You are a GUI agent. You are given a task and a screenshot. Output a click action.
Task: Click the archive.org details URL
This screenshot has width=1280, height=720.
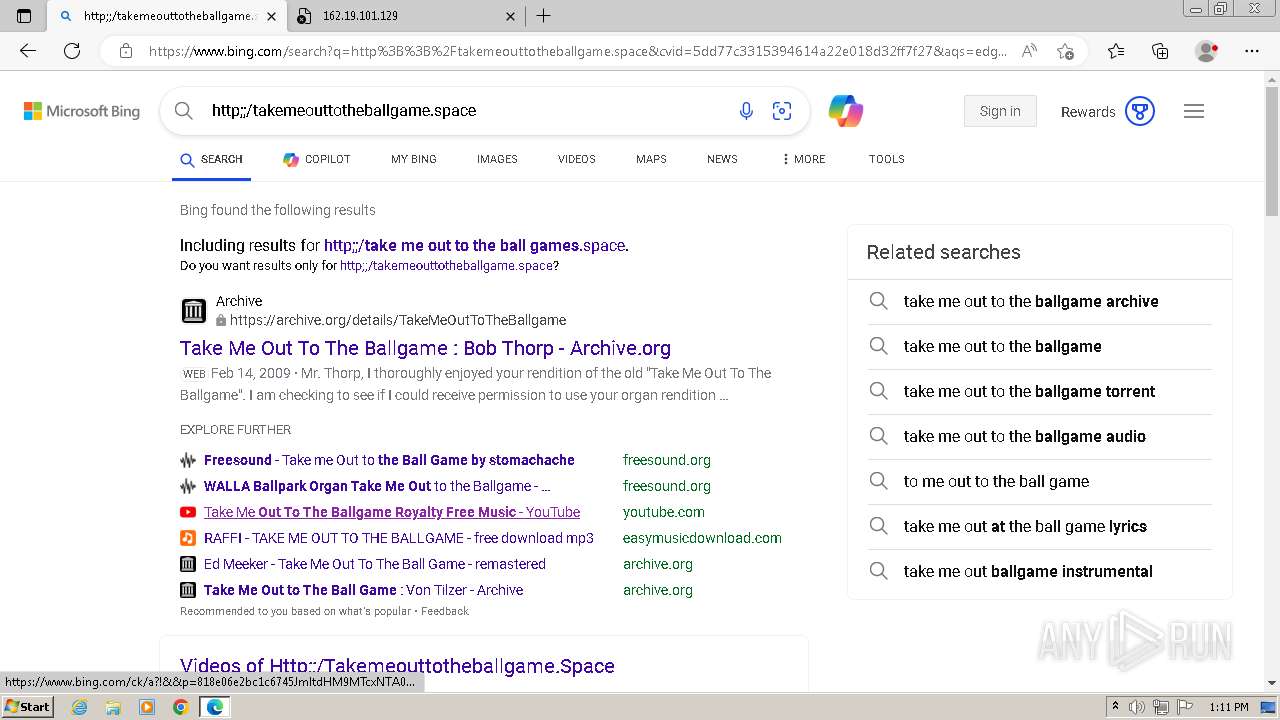click(x=398, y=320)
